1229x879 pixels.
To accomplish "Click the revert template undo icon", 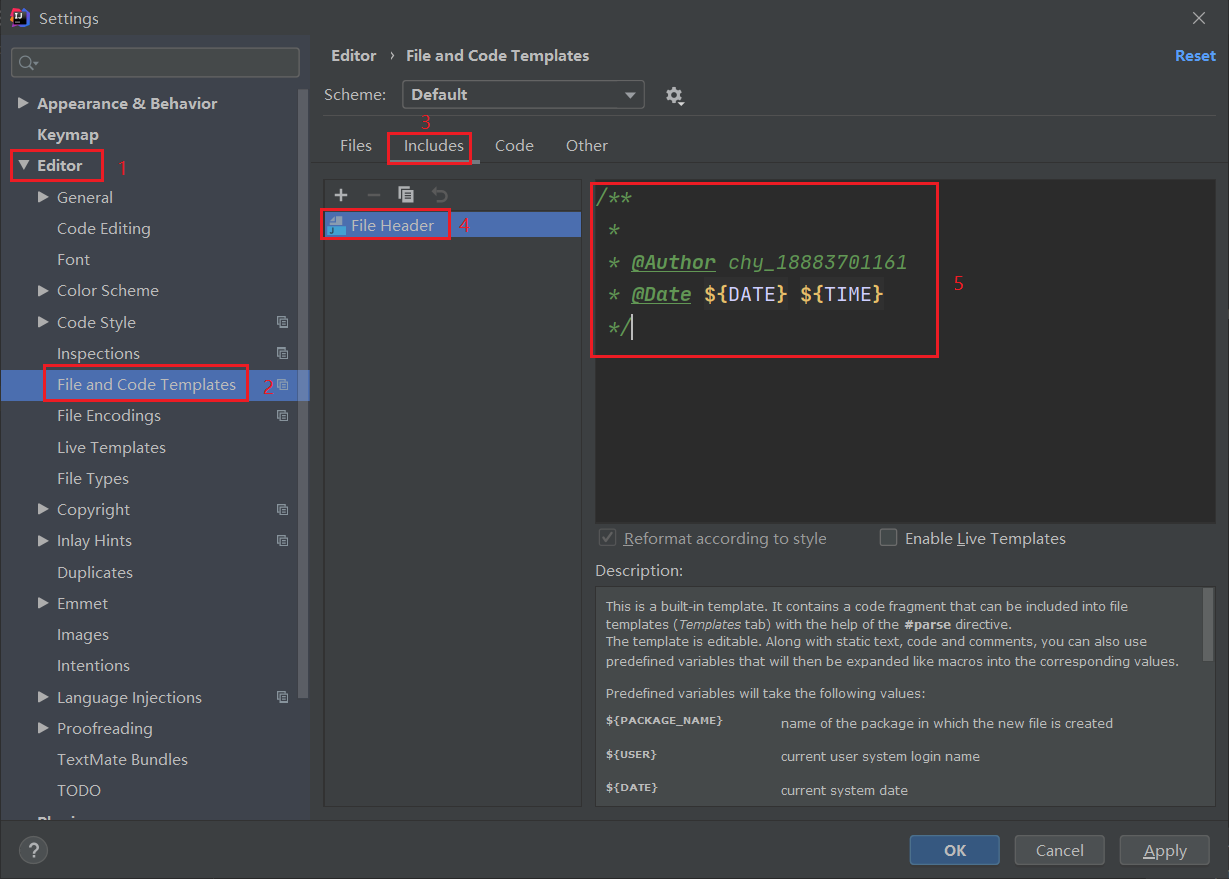I will click(439, 195).
